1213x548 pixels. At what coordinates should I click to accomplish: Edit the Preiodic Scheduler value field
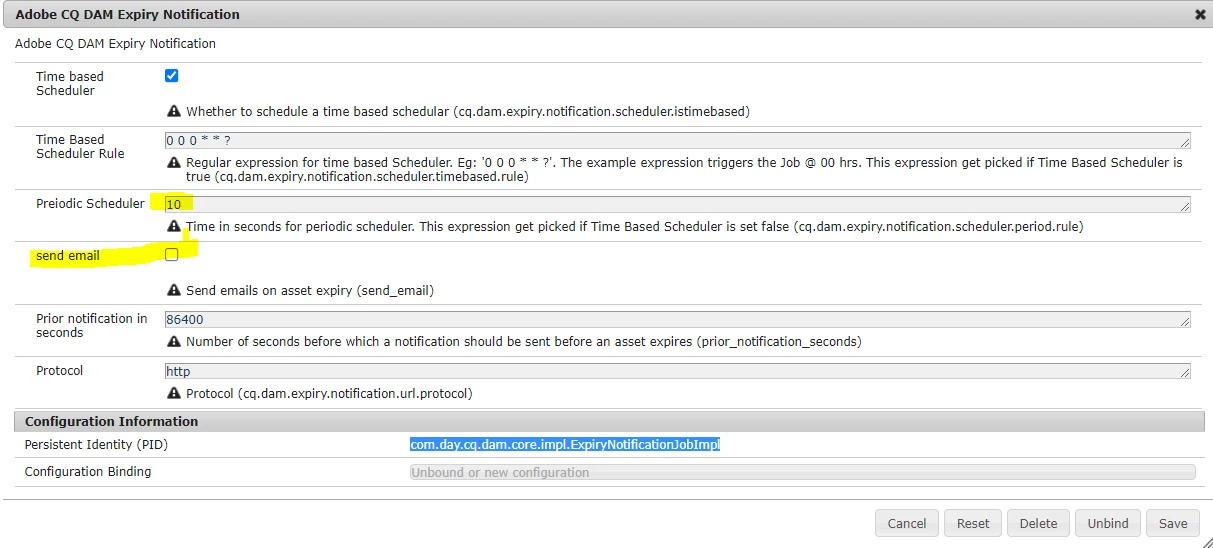[x=678, y=204]
